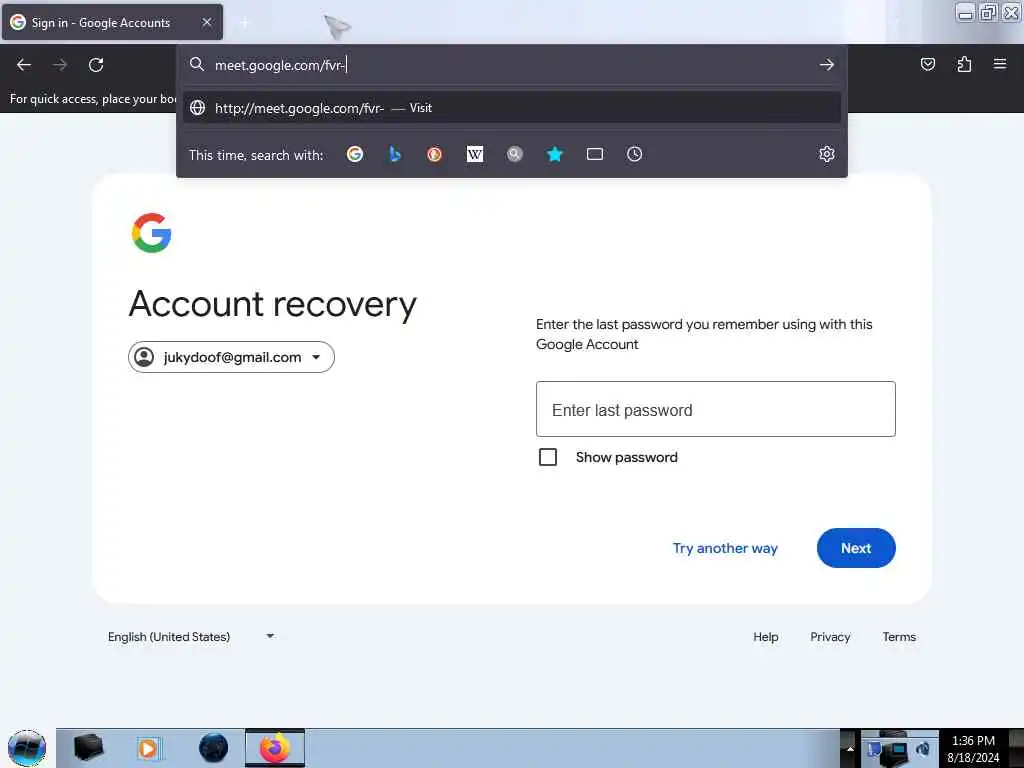This screenshot has height=768, width=1024.
Task: Click the address bar text meet.google.com/fvr-
Action: click(280, 65)
